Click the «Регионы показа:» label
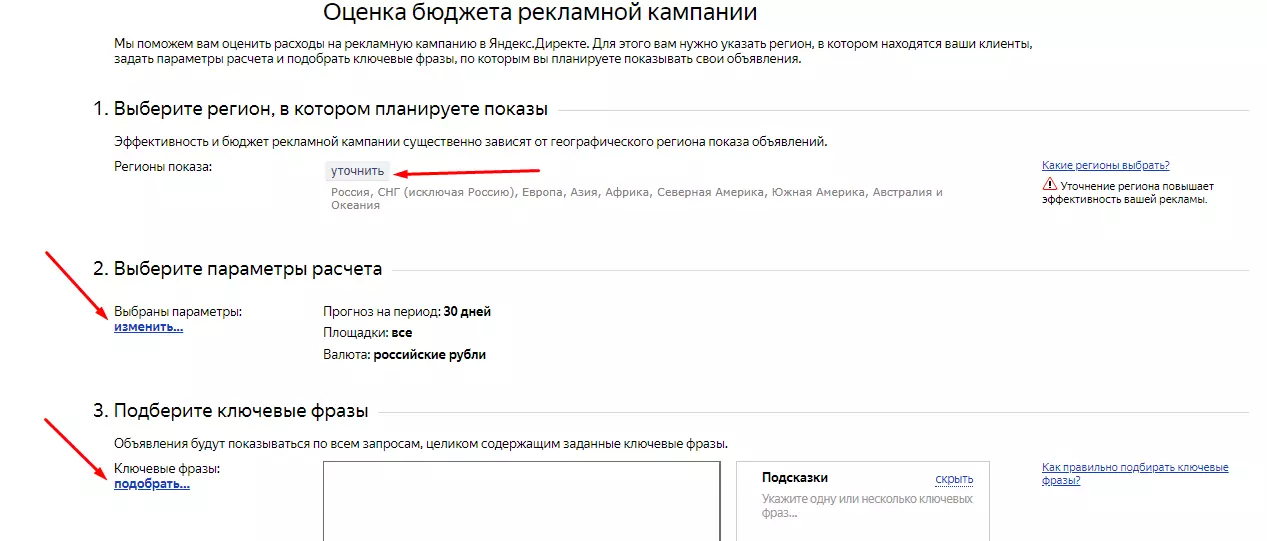The width and height of the screenshot is (1267, 541). (164, 167)
